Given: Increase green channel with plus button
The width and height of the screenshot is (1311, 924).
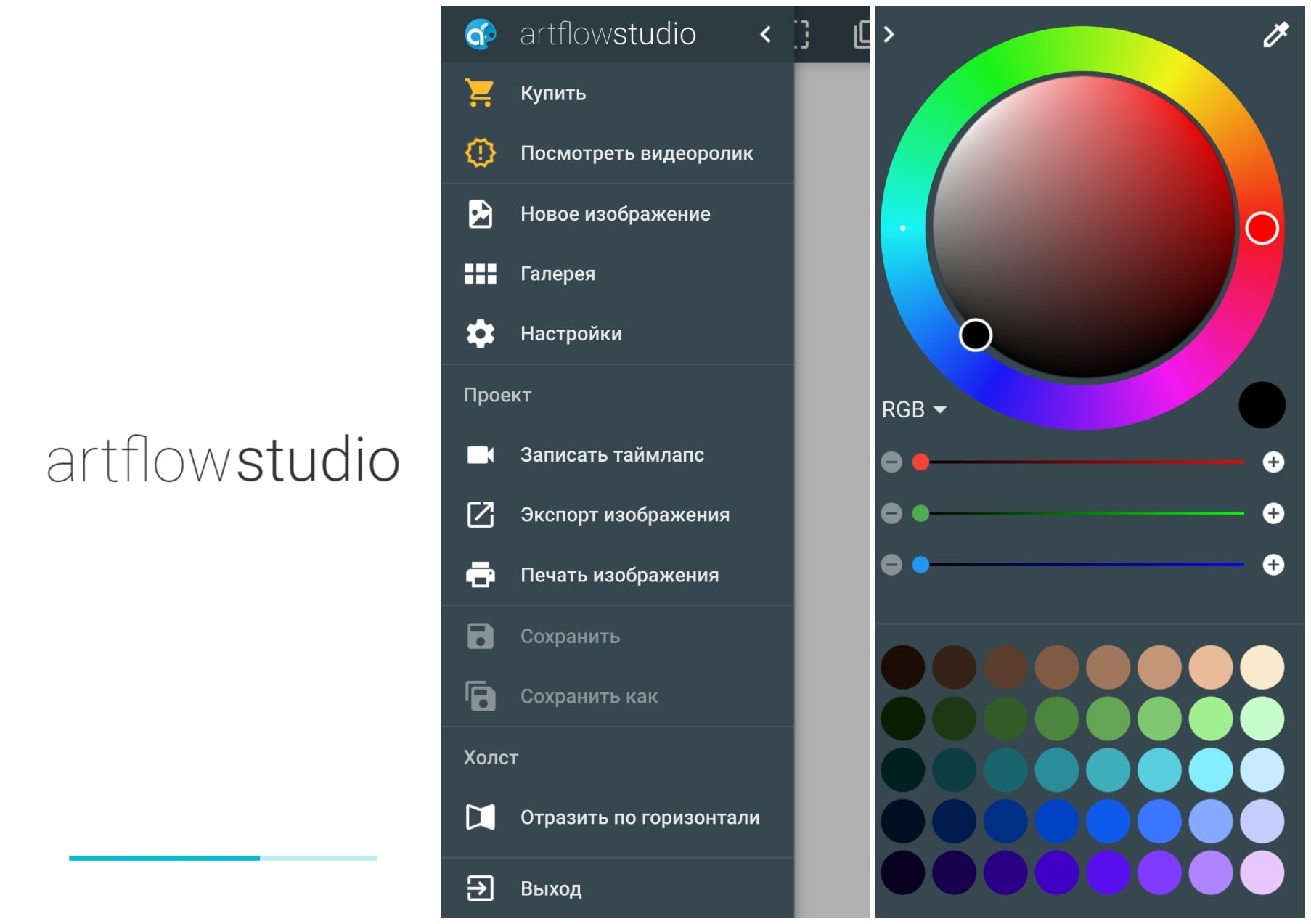Looking at the screenshot, I should 1273,513.
